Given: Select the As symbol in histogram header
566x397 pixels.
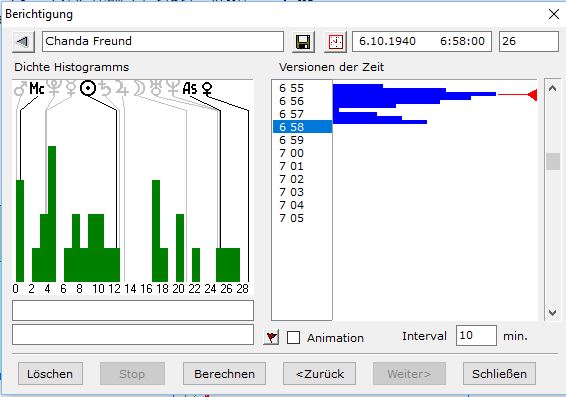Looking at the screenshot, I should pyautogui.click(x=190, y=88).
